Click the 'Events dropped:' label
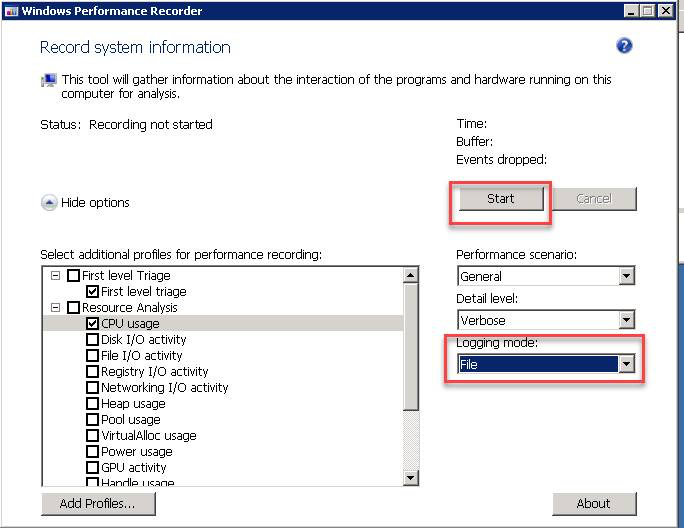The width and height of the screenshot is (684, 528). [x=501, y=160]
